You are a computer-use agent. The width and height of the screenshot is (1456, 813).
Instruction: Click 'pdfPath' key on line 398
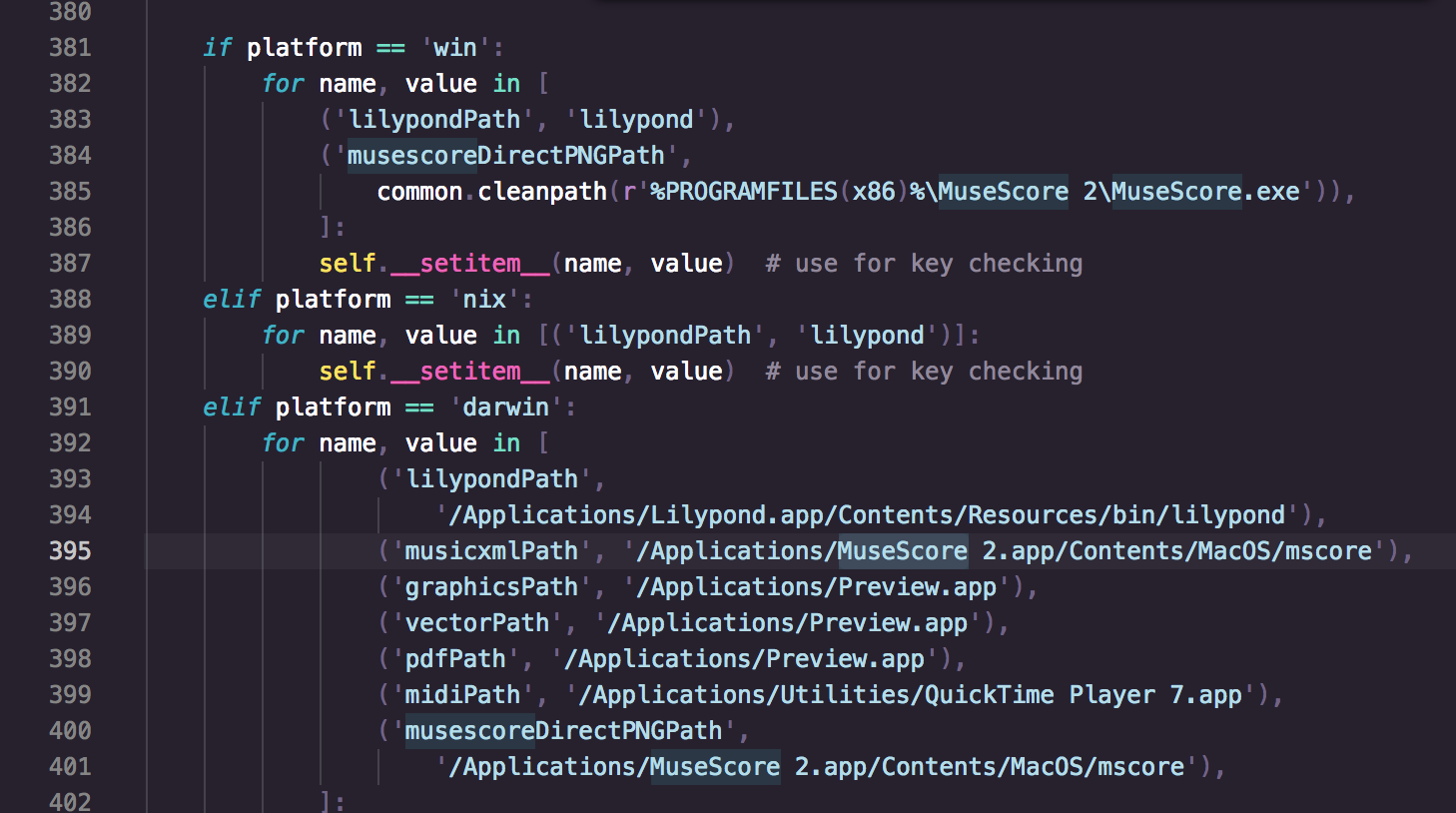tap(455, 658)
